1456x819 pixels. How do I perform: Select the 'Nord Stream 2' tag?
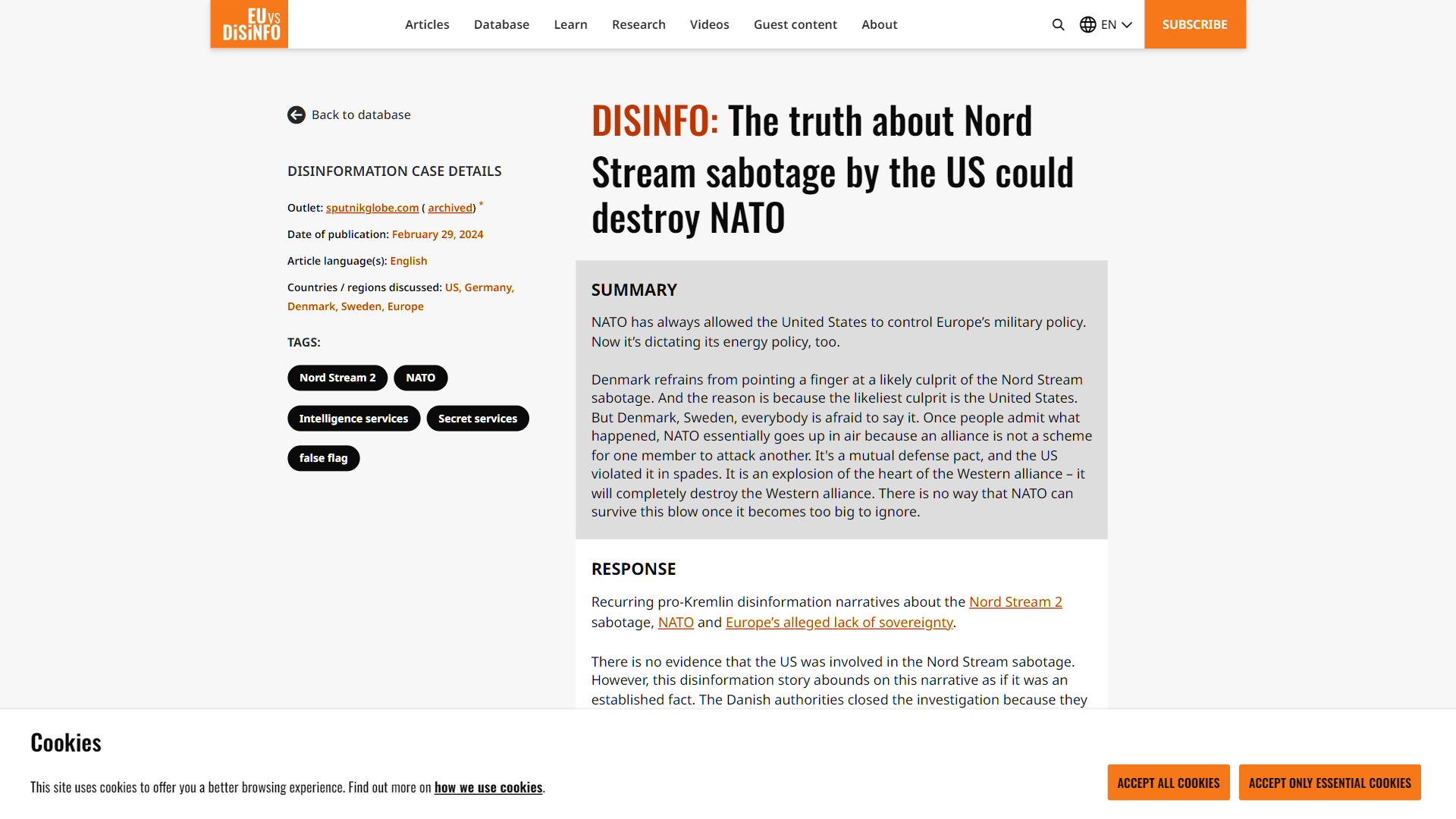click(337, 378)
